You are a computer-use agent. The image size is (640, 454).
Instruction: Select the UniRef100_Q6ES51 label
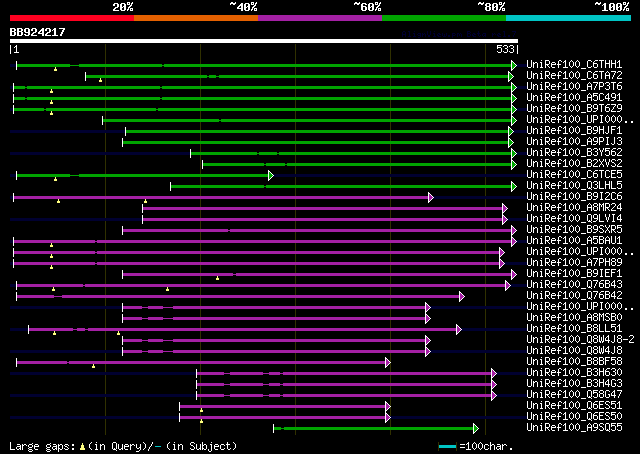[x=574, y=406]
